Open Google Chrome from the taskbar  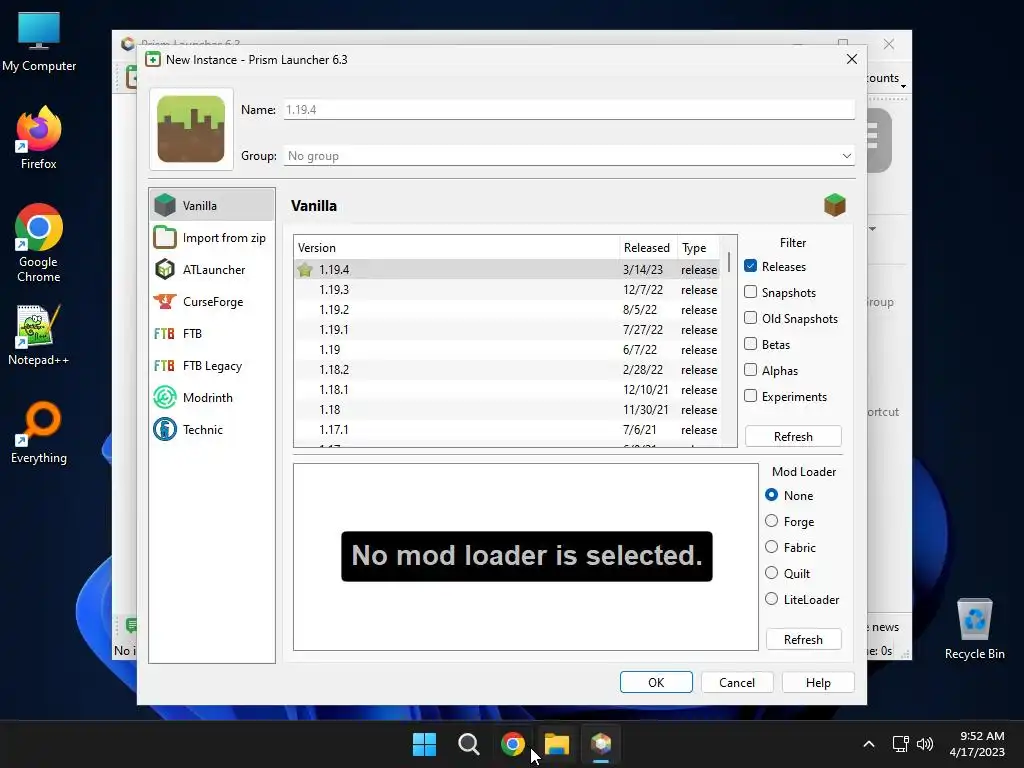click(513, 744)
